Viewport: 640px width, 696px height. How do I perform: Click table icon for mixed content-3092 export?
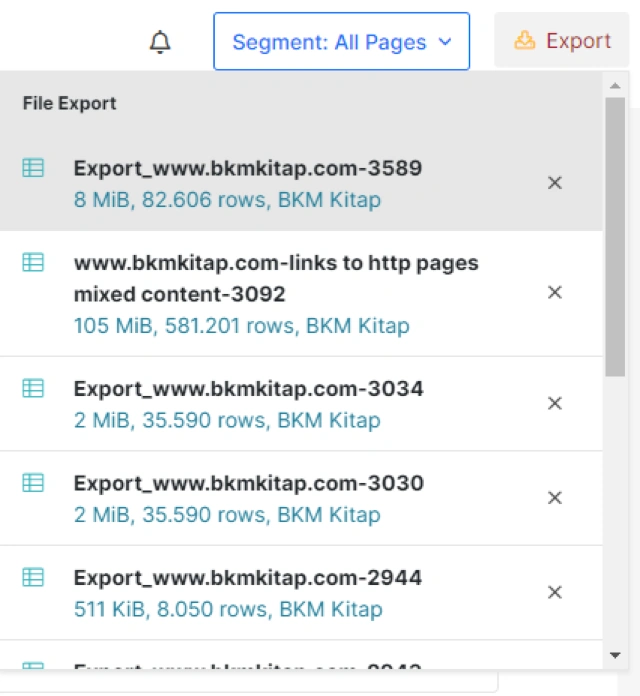click(33, 263)
